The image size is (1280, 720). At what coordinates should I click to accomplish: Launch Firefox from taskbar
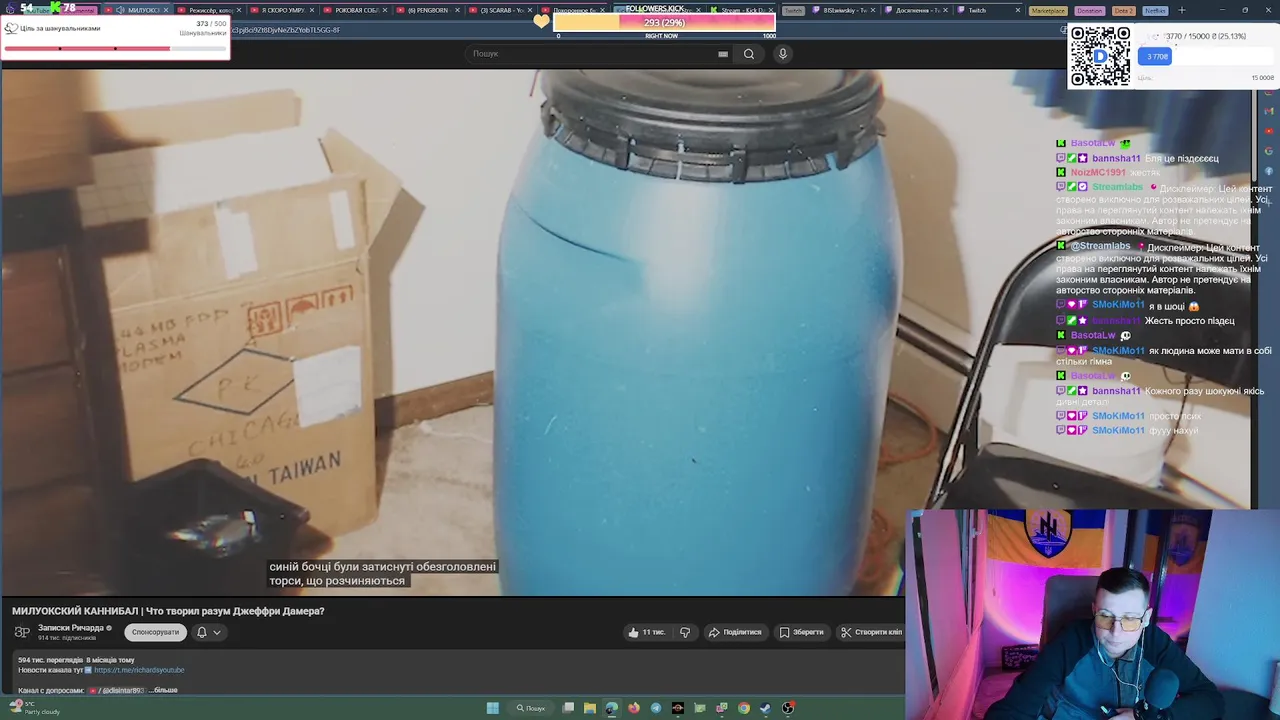tap(634, 708)
